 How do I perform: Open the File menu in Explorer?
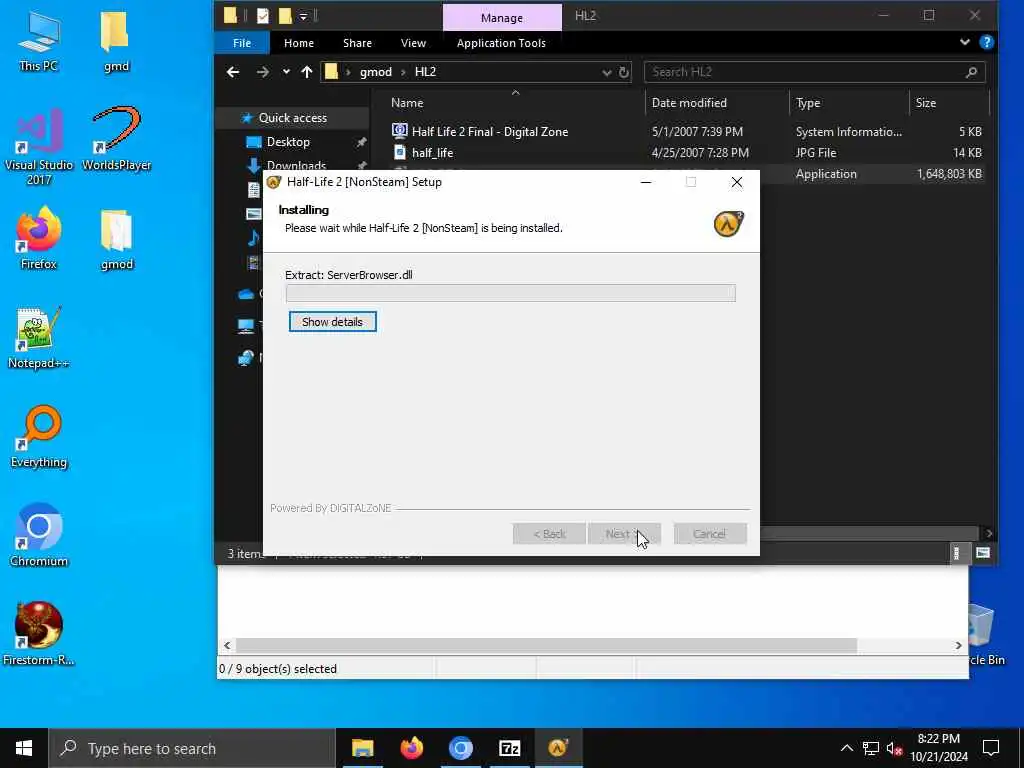(242, 43)
